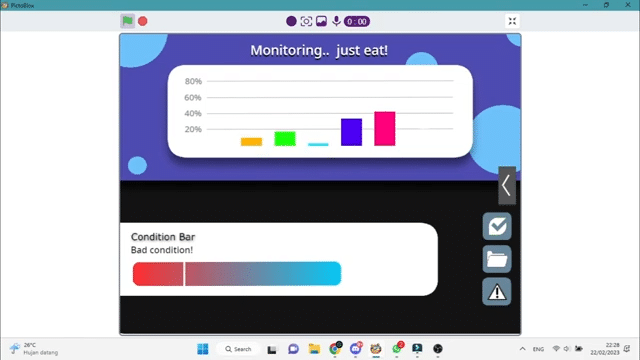Screen dimensions: 640x360
Task: Open the image gallery icon in toolbar
Action: pos(321,21)
